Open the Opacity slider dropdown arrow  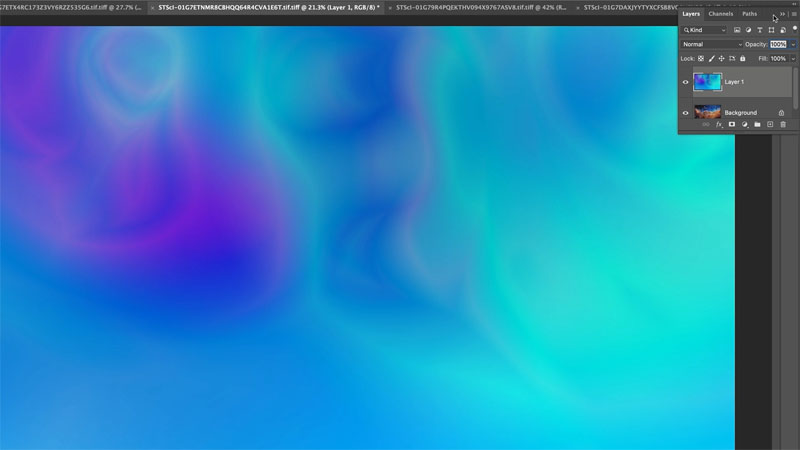tap(793, 44)
